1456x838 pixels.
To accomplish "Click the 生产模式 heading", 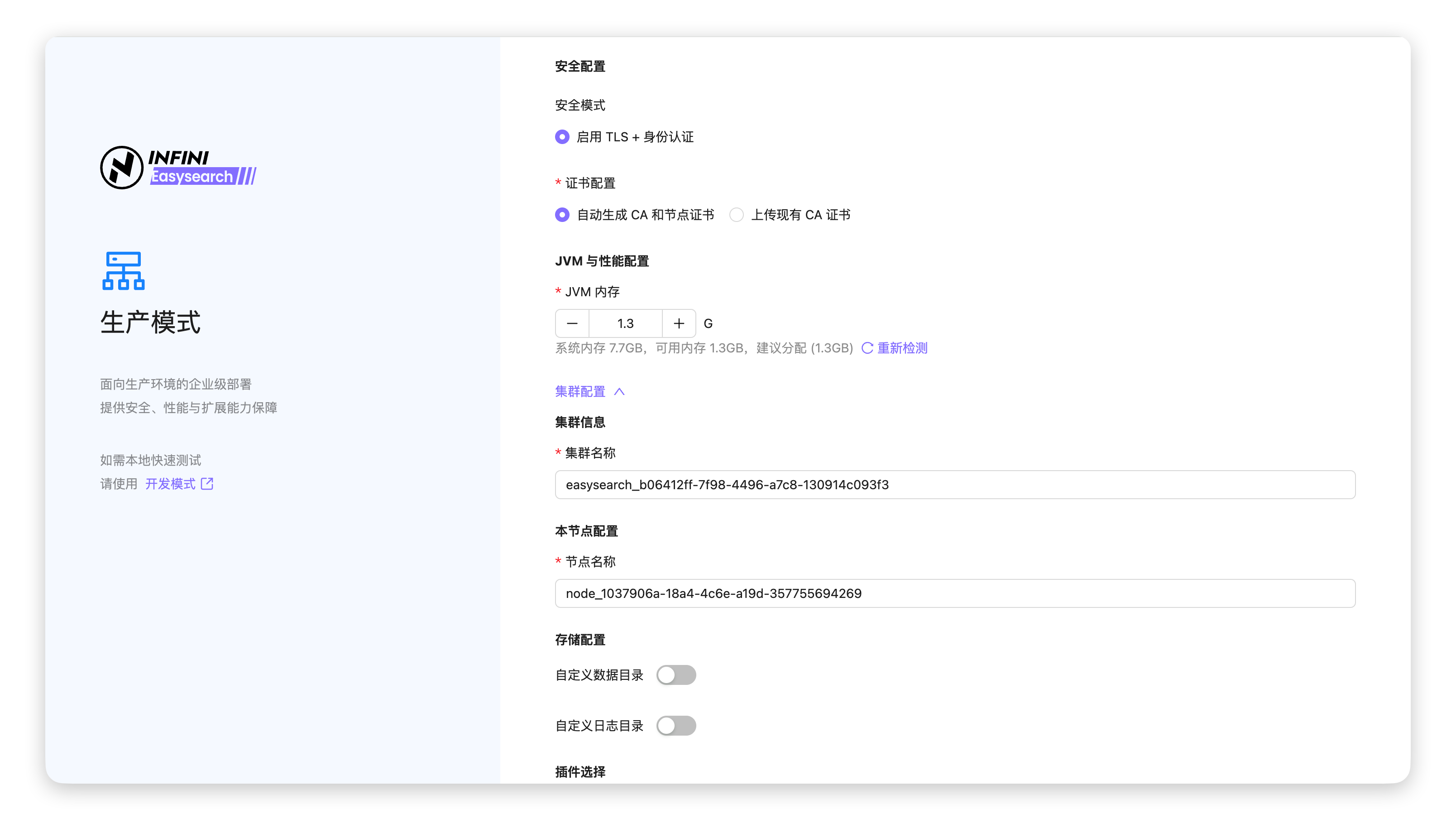I will pyautogui.click(x=150, y=323).
